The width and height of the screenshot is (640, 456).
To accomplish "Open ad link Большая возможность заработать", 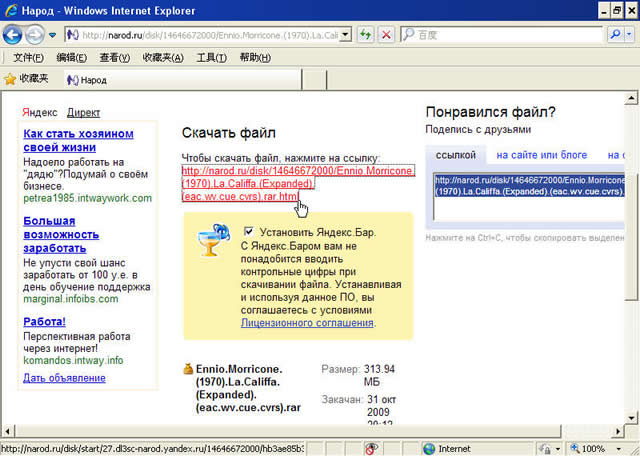I will (61, 234).
